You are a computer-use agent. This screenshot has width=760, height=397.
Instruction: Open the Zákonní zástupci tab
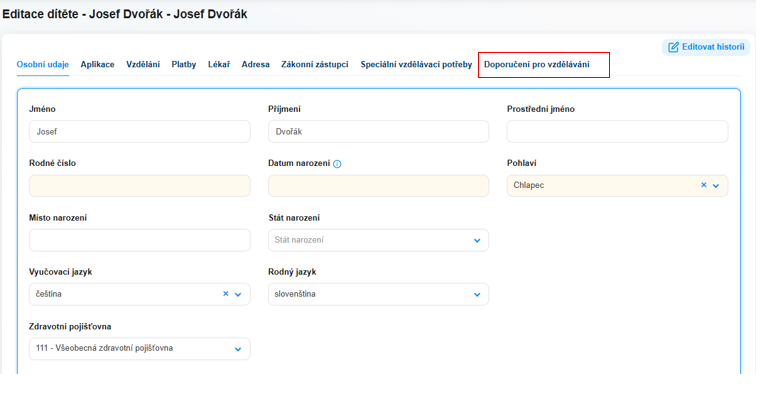tap(315, 64)
